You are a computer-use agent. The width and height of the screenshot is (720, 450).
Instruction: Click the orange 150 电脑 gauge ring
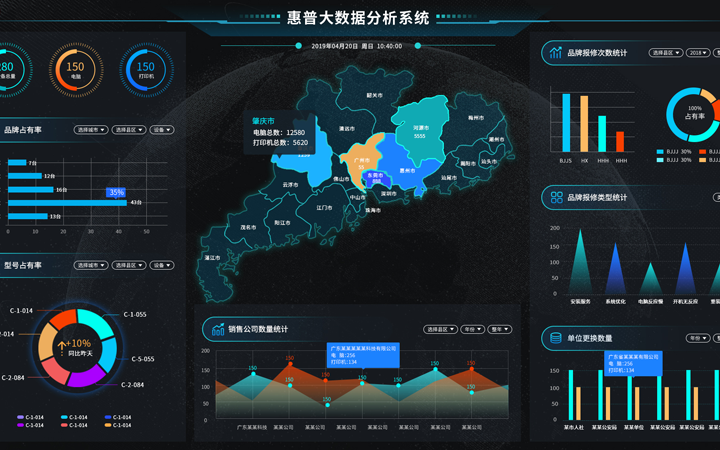pyautogui.click(x=76, y=70)
